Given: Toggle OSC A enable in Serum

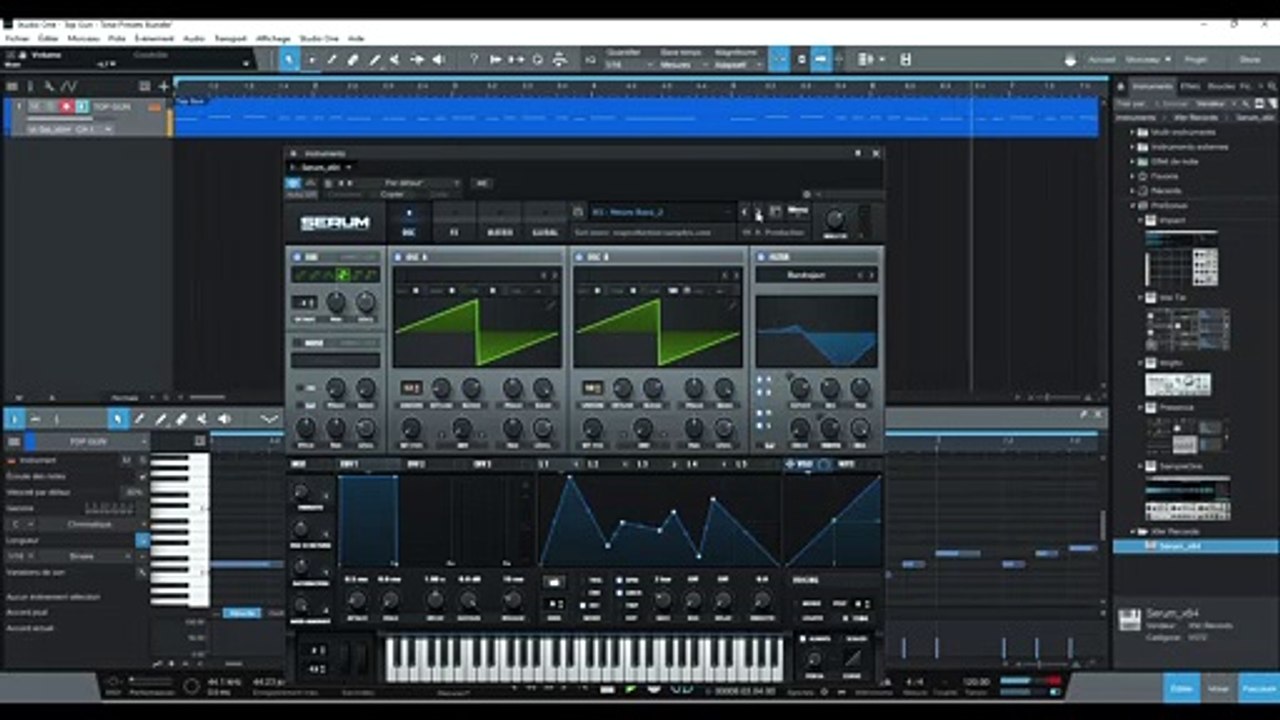Looking at the screenshot, I should tap(398, 257).
